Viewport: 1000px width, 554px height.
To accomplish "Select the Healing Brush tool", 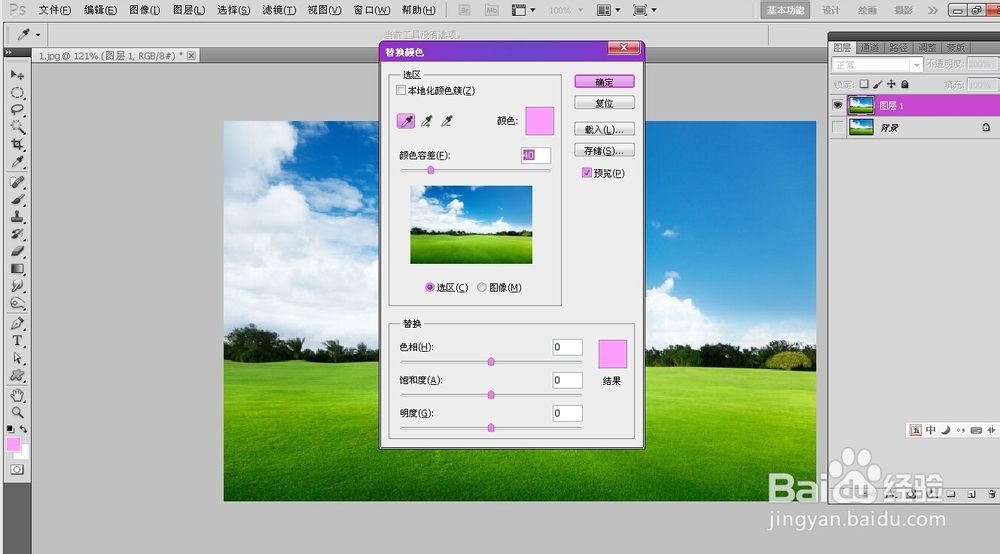I will pyautogui.click(x=17, y=182).
